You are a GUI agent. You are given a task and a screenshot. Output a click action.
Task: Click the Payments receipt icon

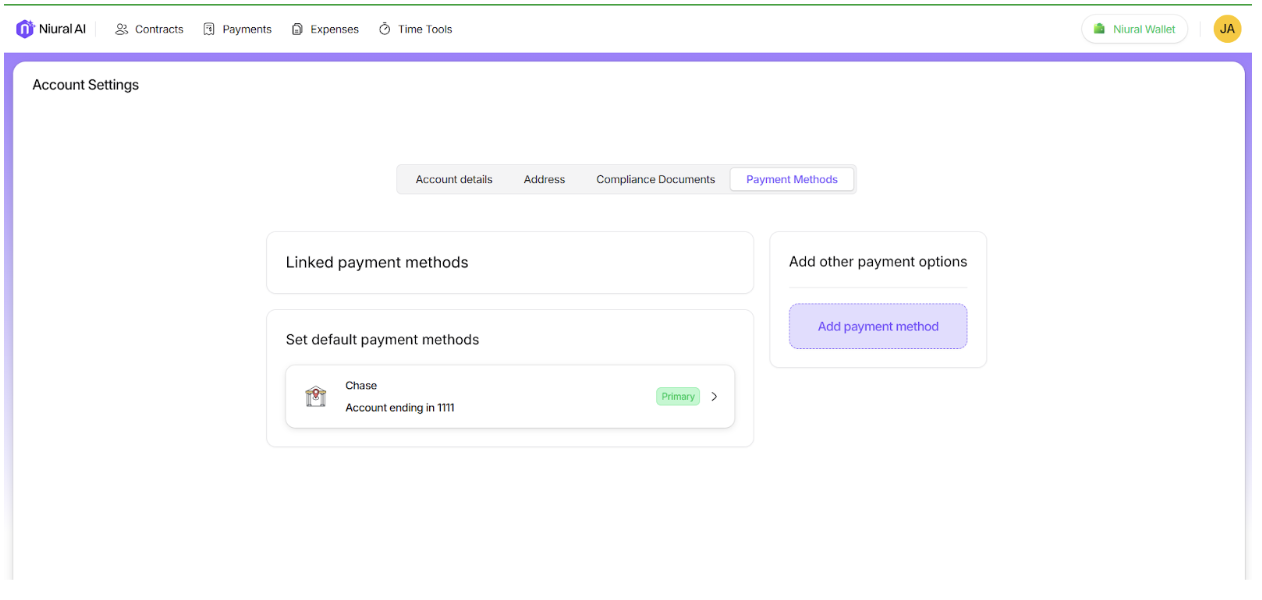[209, 29]
